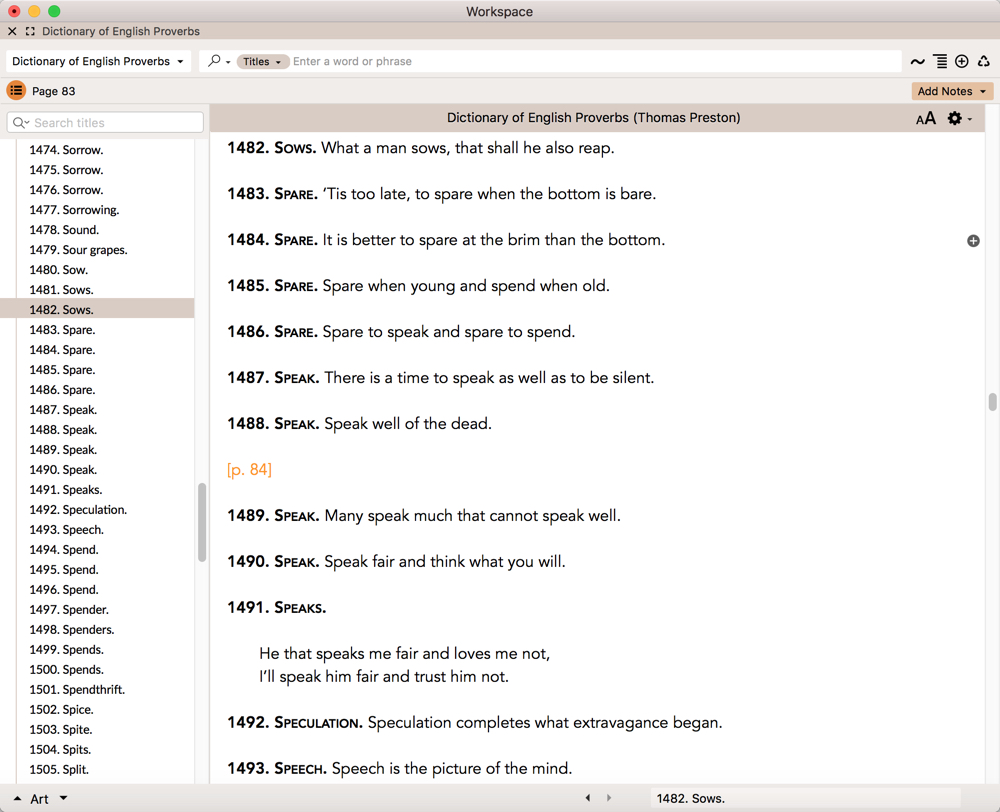This screenshot has width=1000, height=812.
Task: Open the search icon's dropdown arrow
Action: pos(228,62)
